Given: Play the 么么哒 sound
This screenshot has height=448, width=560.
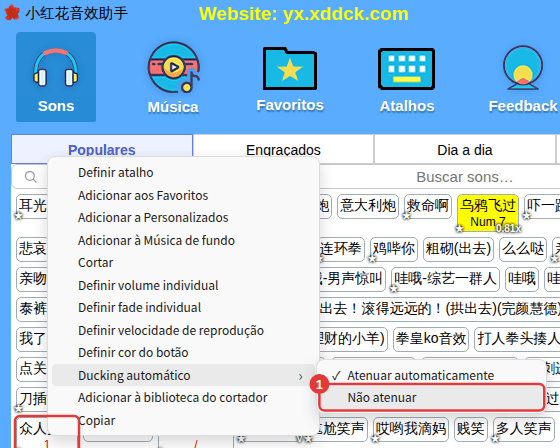Looking at the screenshot, I should (523, 249).
